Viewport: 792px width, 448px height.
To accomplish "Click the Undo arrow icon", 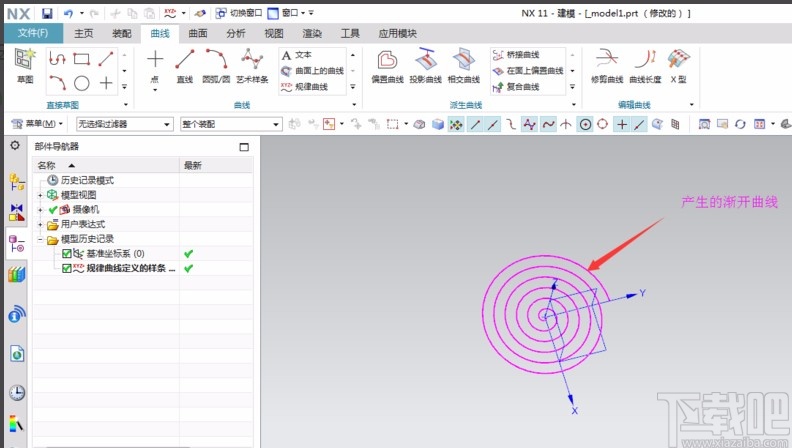I will tap(68, 13).
